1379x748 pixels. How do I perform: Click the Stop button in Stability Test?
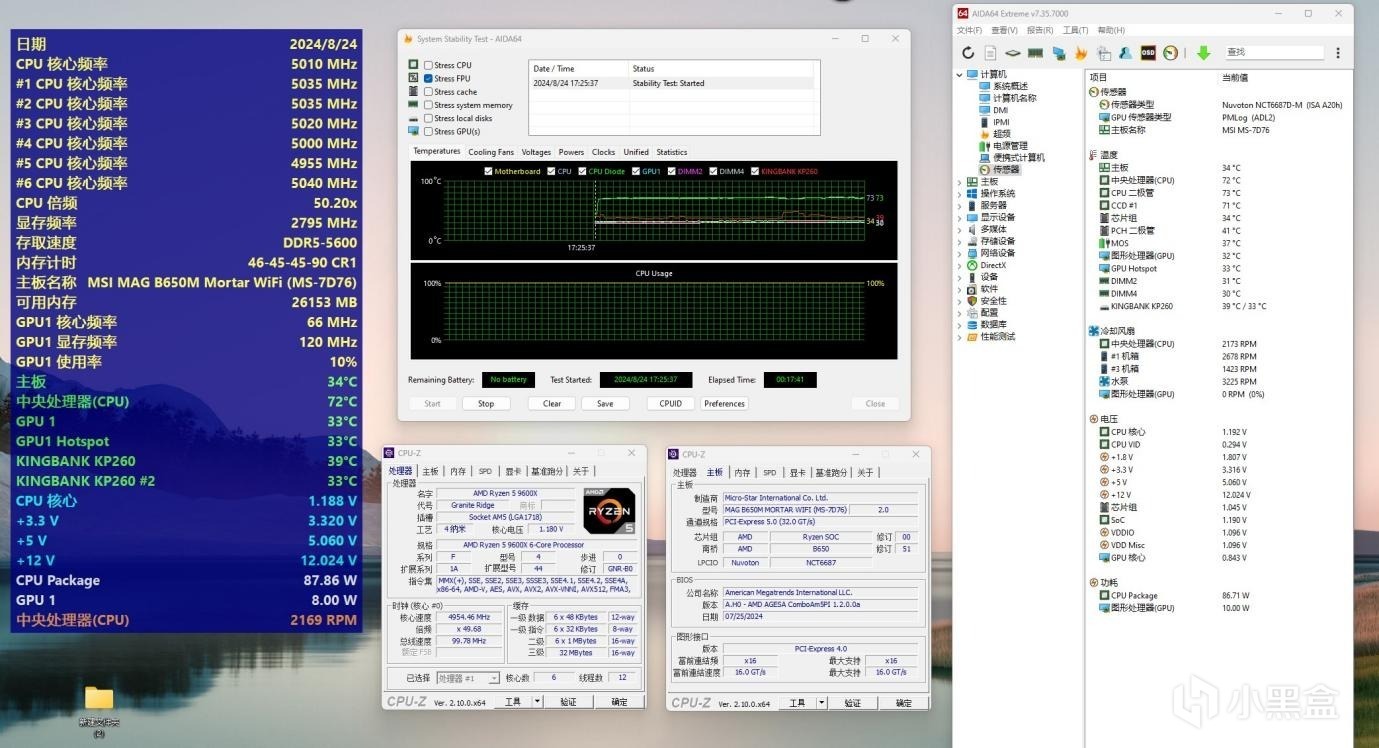(486, 404)
